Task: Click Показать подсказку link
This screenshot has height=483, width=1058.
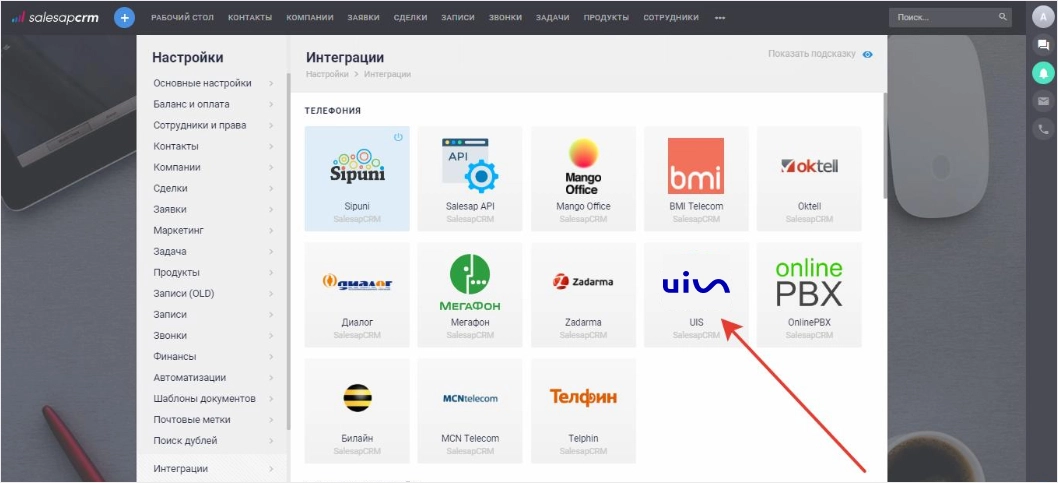Action: 811,53
